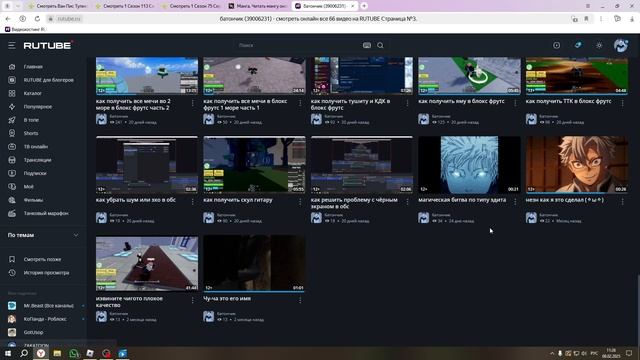This screenshot has height=360, width=640.
Task: Click the Моё sidebar icon
Action: coord(12,187)
